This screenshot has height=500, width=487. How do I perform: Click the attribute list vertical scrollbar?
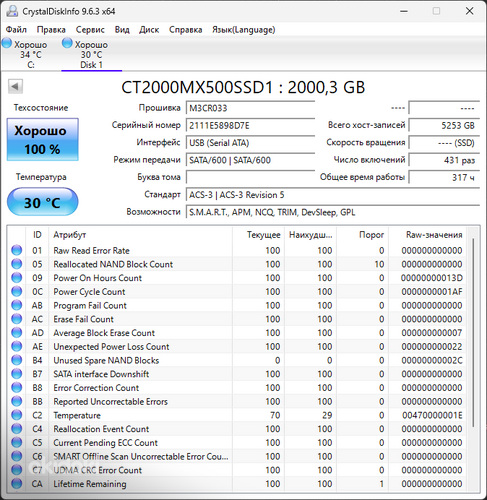(x=473, y=332)
